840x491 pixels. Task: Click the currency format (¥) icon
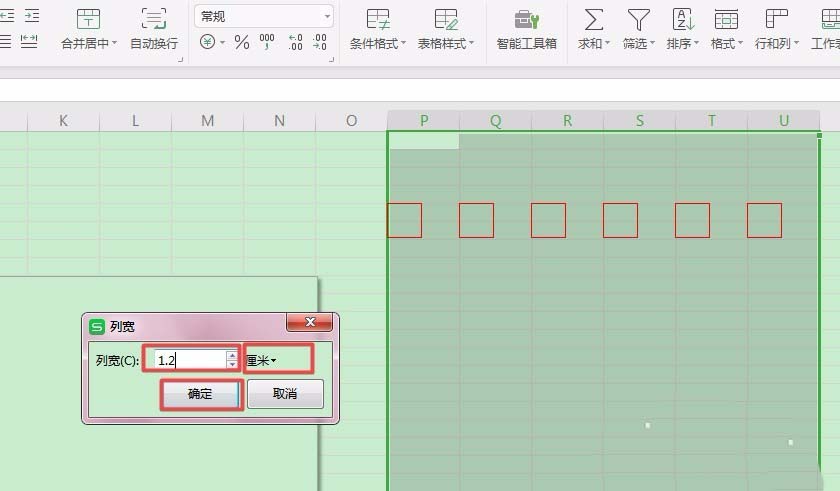point(207,42)
